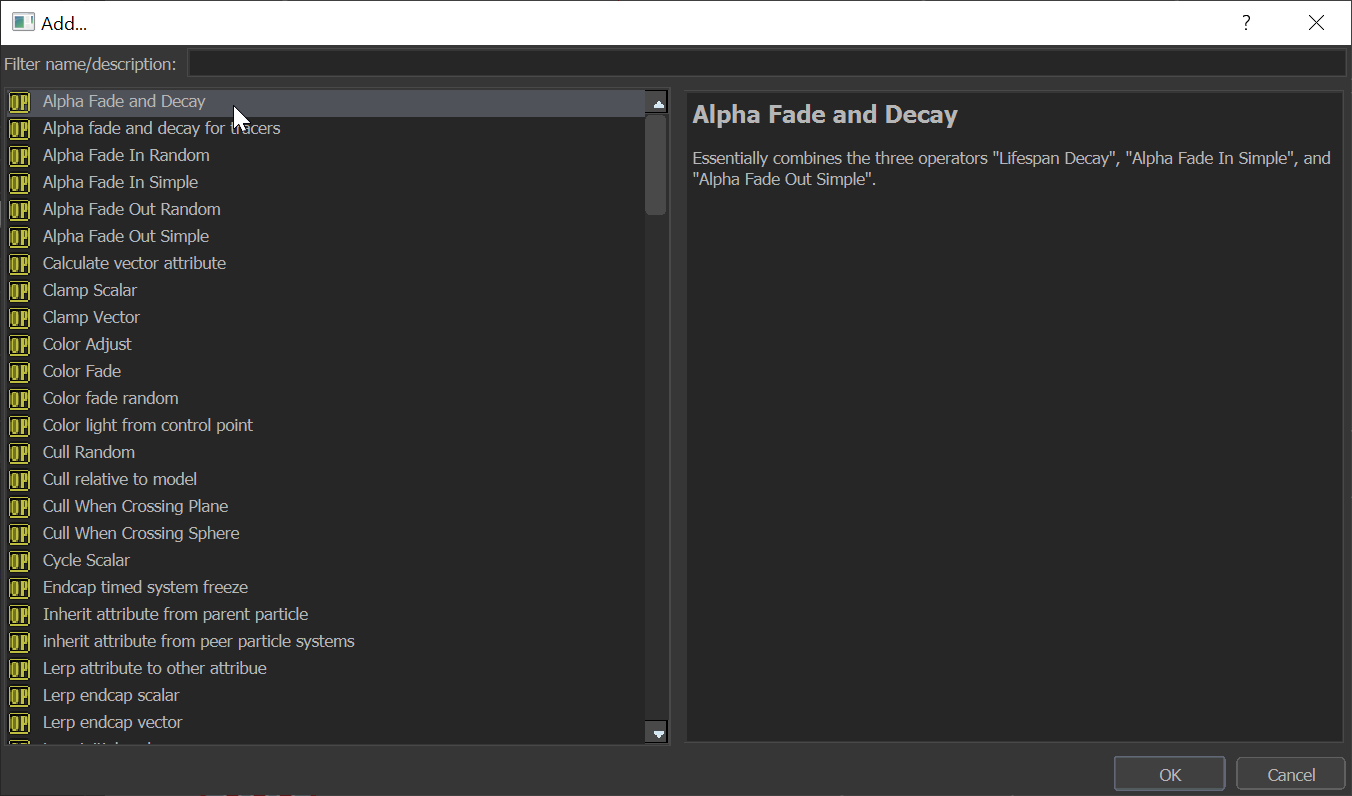Screen dimensions: 1352x796
Task: Select Inherit attribute from parent particle
Action: [x=326, y=615]
